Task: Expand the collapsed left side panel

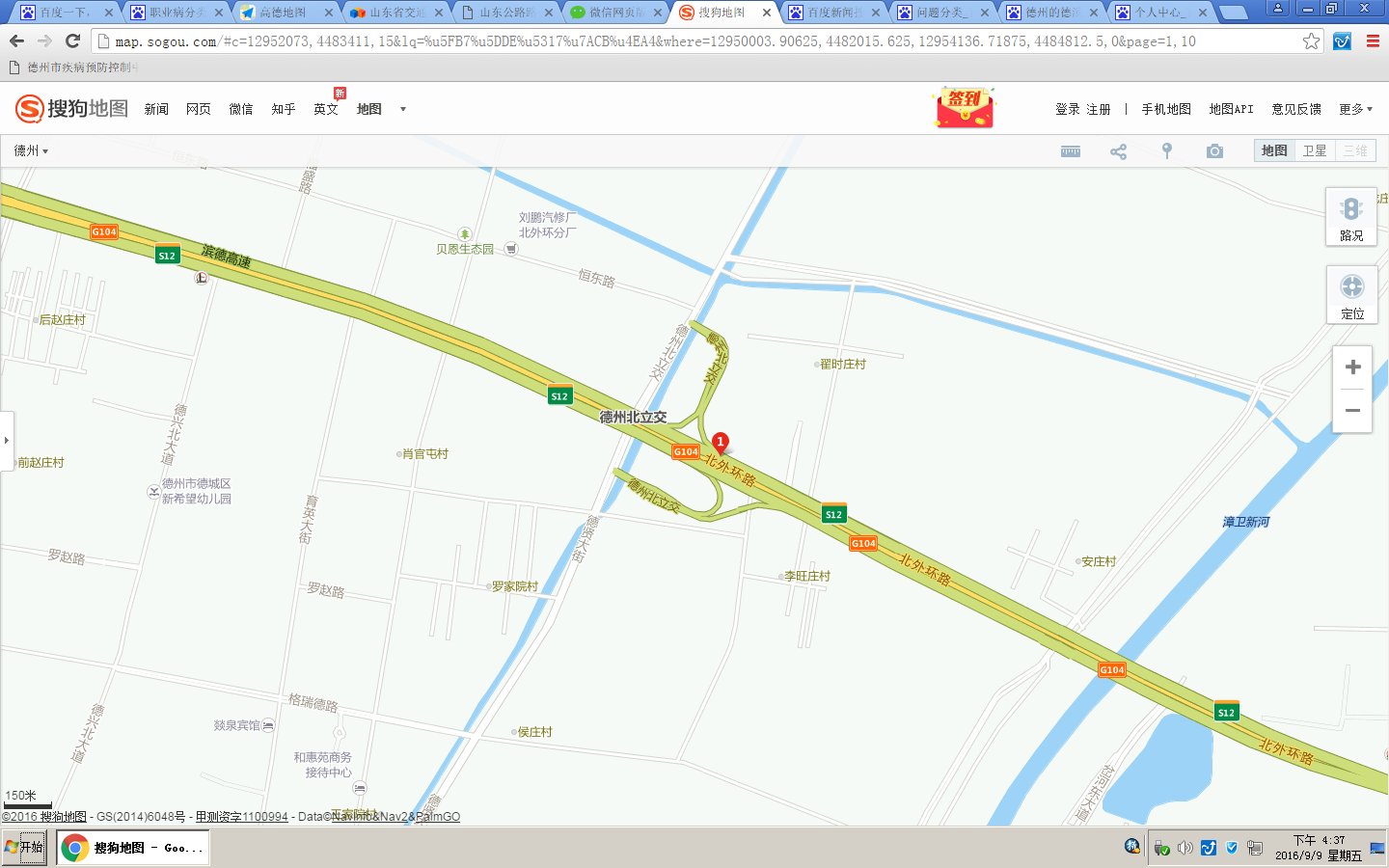Action: 7,440
